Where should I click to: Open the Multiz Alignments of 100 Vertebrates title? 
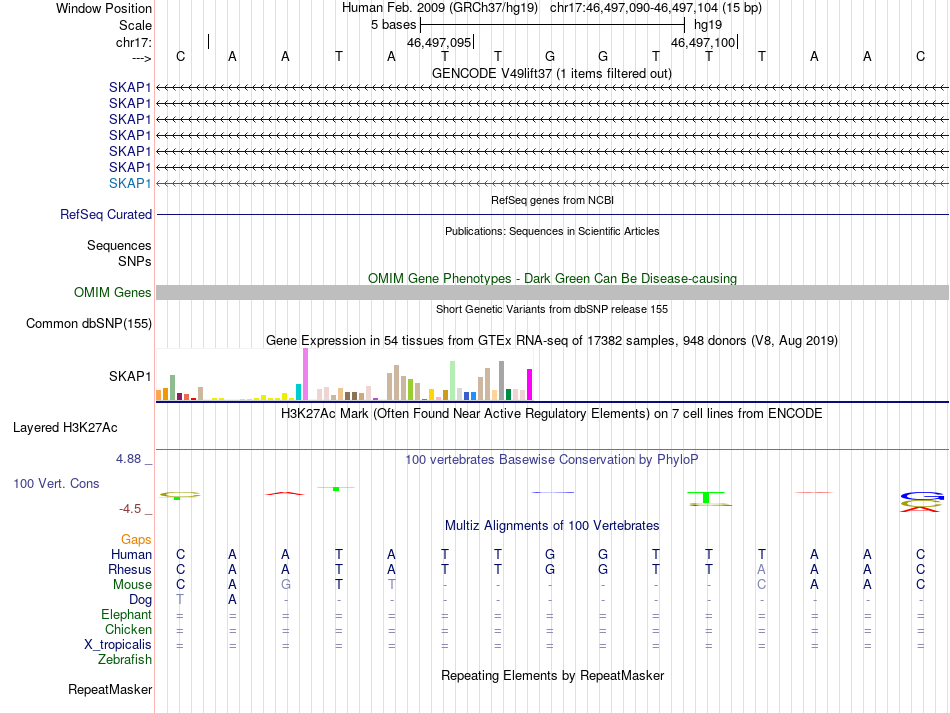(x=552, y=526)
